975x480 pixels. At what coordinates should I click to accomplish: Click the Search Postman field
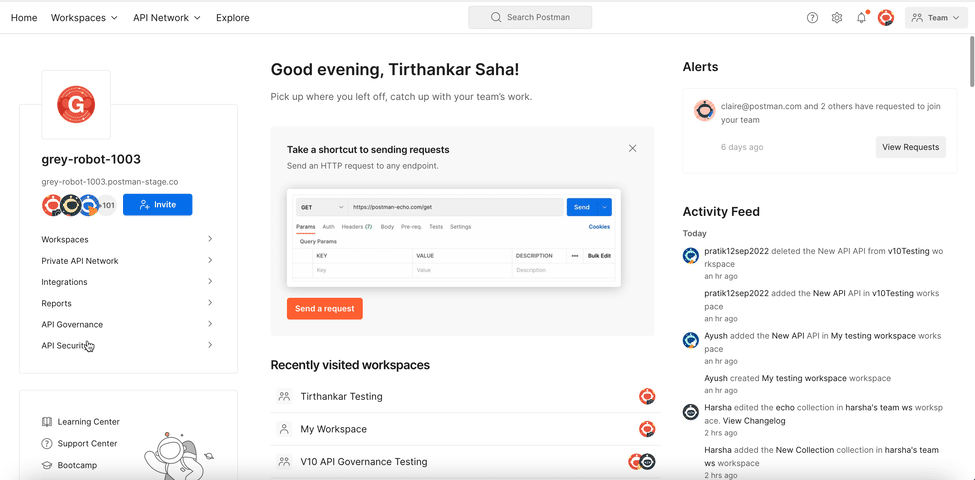pyautogui.click(x=530, y=17)
